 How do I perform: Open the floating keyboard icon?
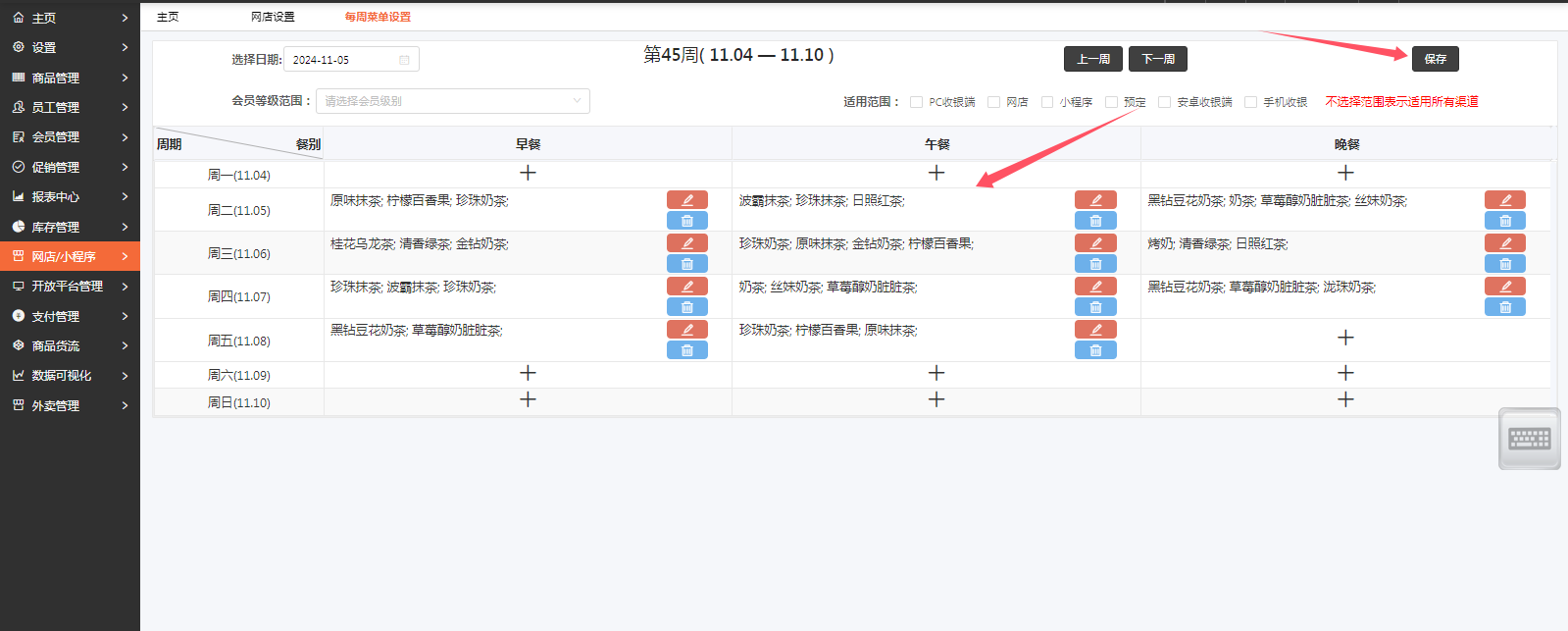pos(1529,439)
